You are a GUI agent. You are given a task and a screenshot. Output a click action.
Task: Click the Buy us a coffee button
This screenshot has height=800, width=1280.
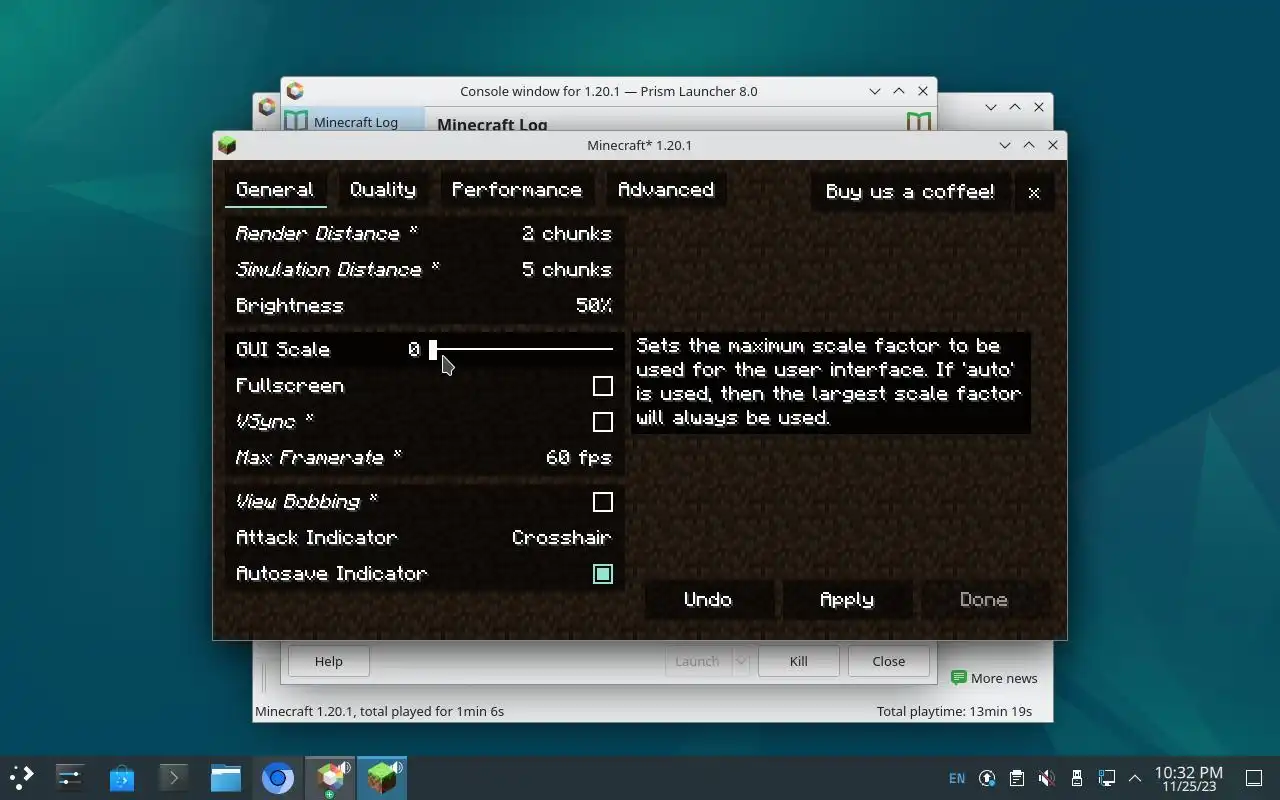click(910, 192)
